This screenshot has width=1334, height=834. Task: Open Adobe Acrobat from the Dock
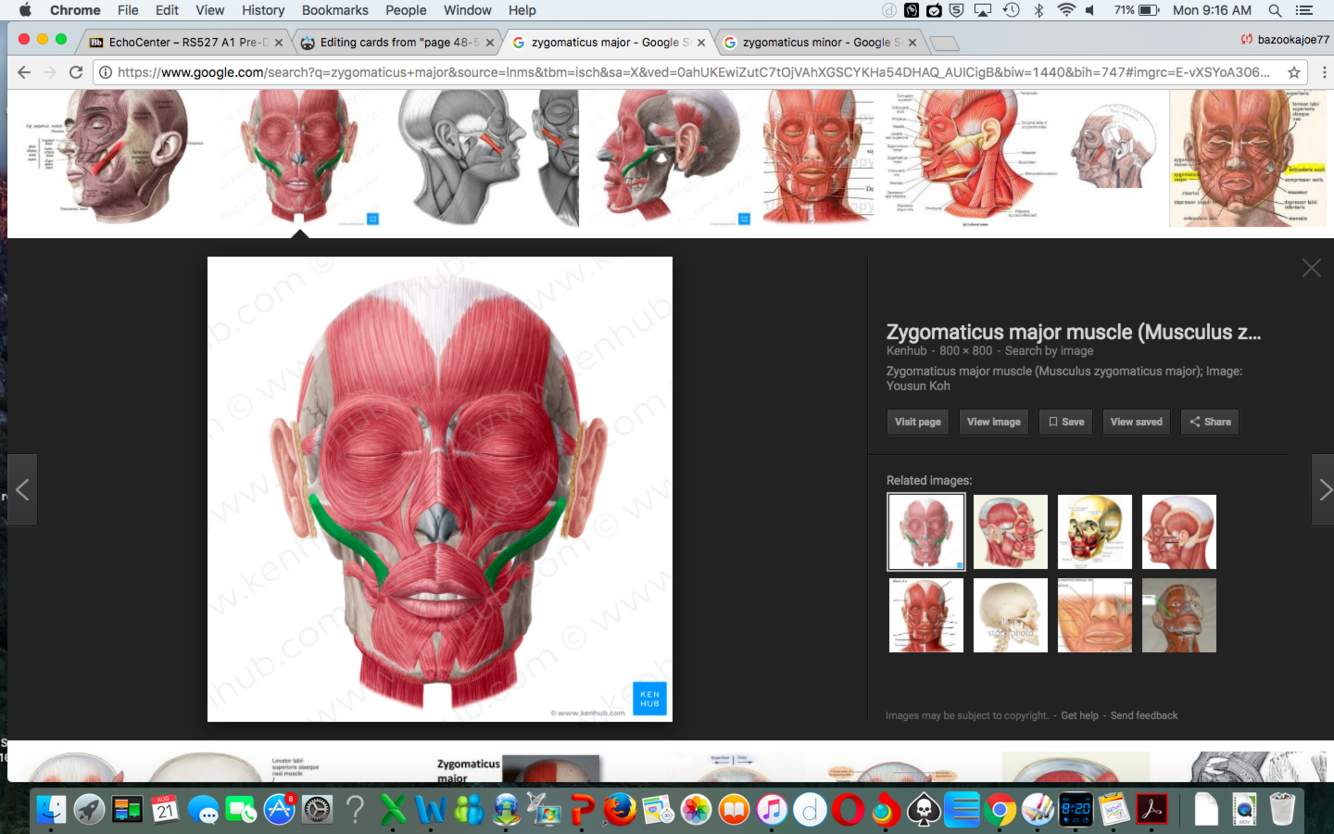click(x=1151, y=809)
